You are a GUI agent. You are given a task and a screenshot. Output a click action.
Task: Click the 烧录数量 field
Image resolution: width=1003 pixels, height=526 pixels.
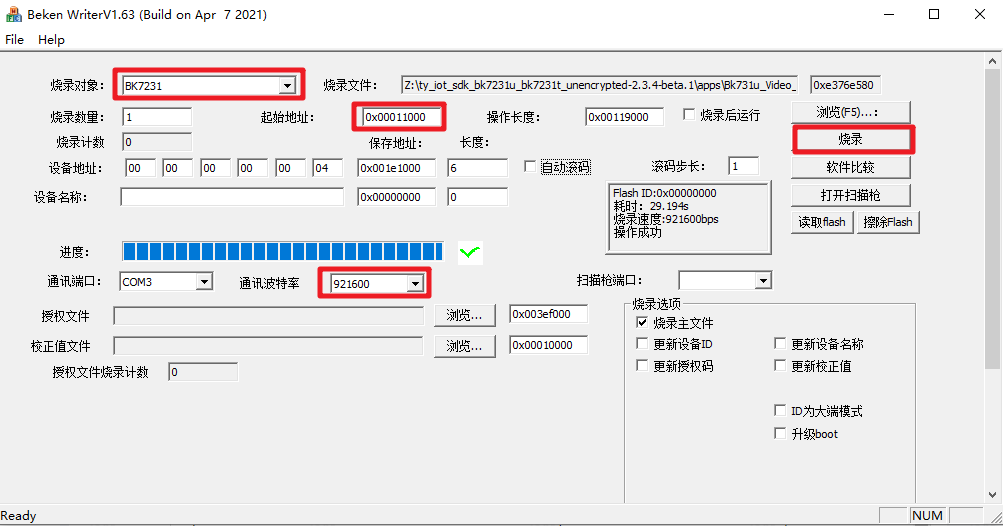coord(157,117)
